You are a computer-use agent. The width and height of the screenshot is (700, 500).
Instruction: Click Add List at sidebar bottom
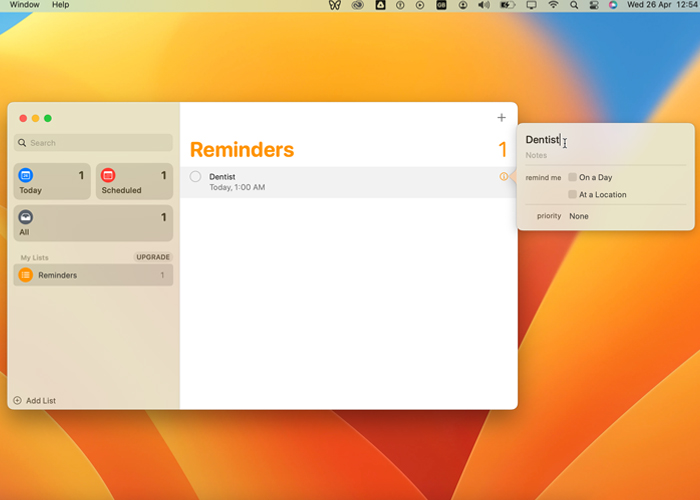[x=35, y=400]
